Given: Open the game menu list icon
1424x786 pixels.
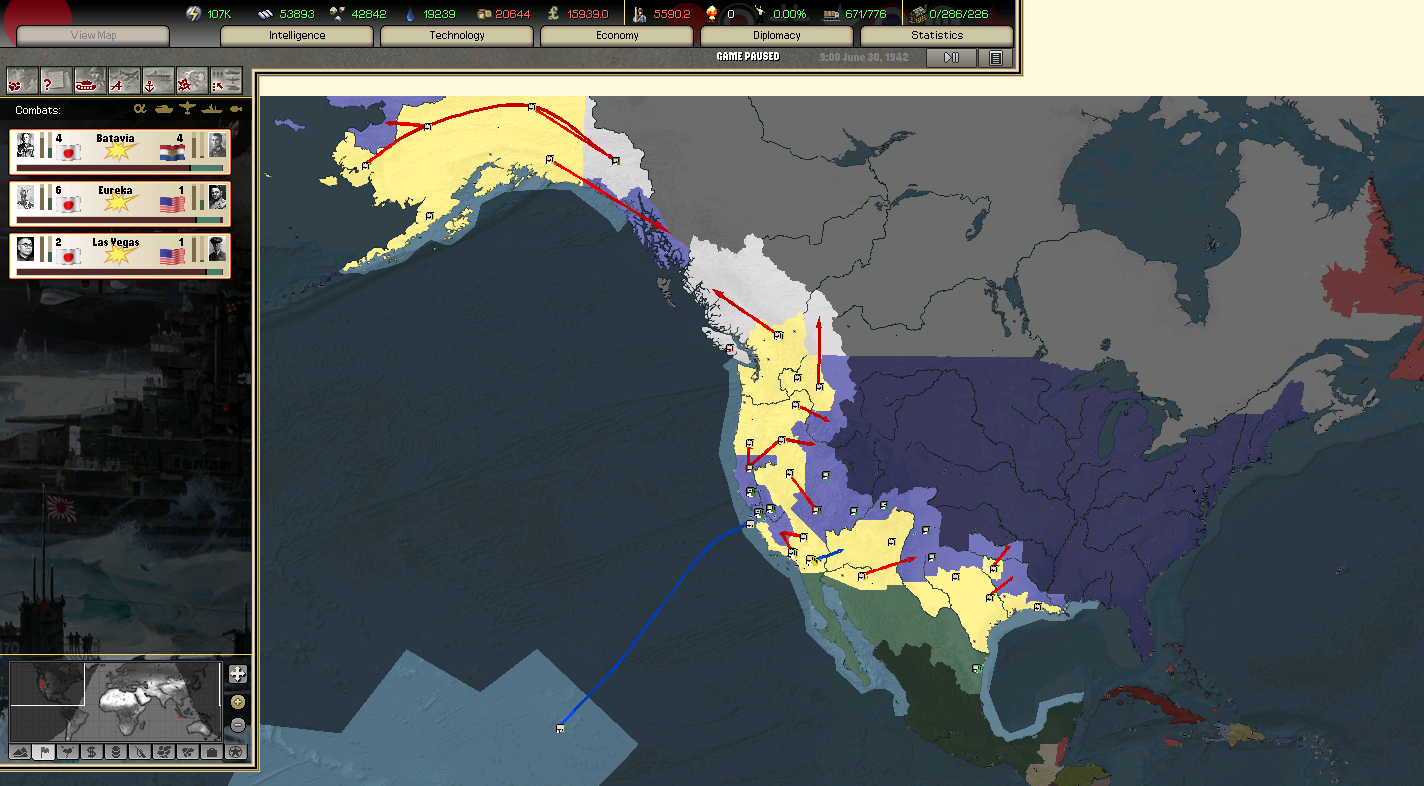Looking at the screenshot, I should click(x=995, y=58).
